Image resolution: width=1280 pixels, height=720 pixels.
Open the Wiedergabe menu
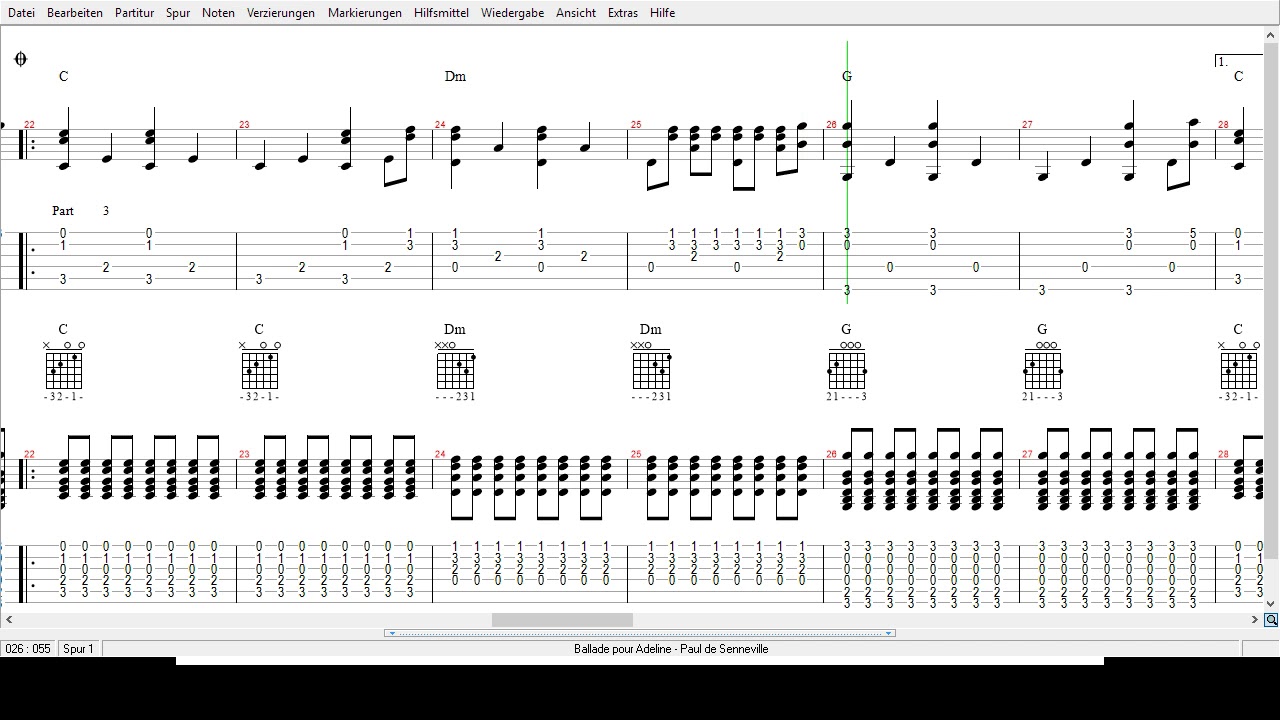pos(512,13)
